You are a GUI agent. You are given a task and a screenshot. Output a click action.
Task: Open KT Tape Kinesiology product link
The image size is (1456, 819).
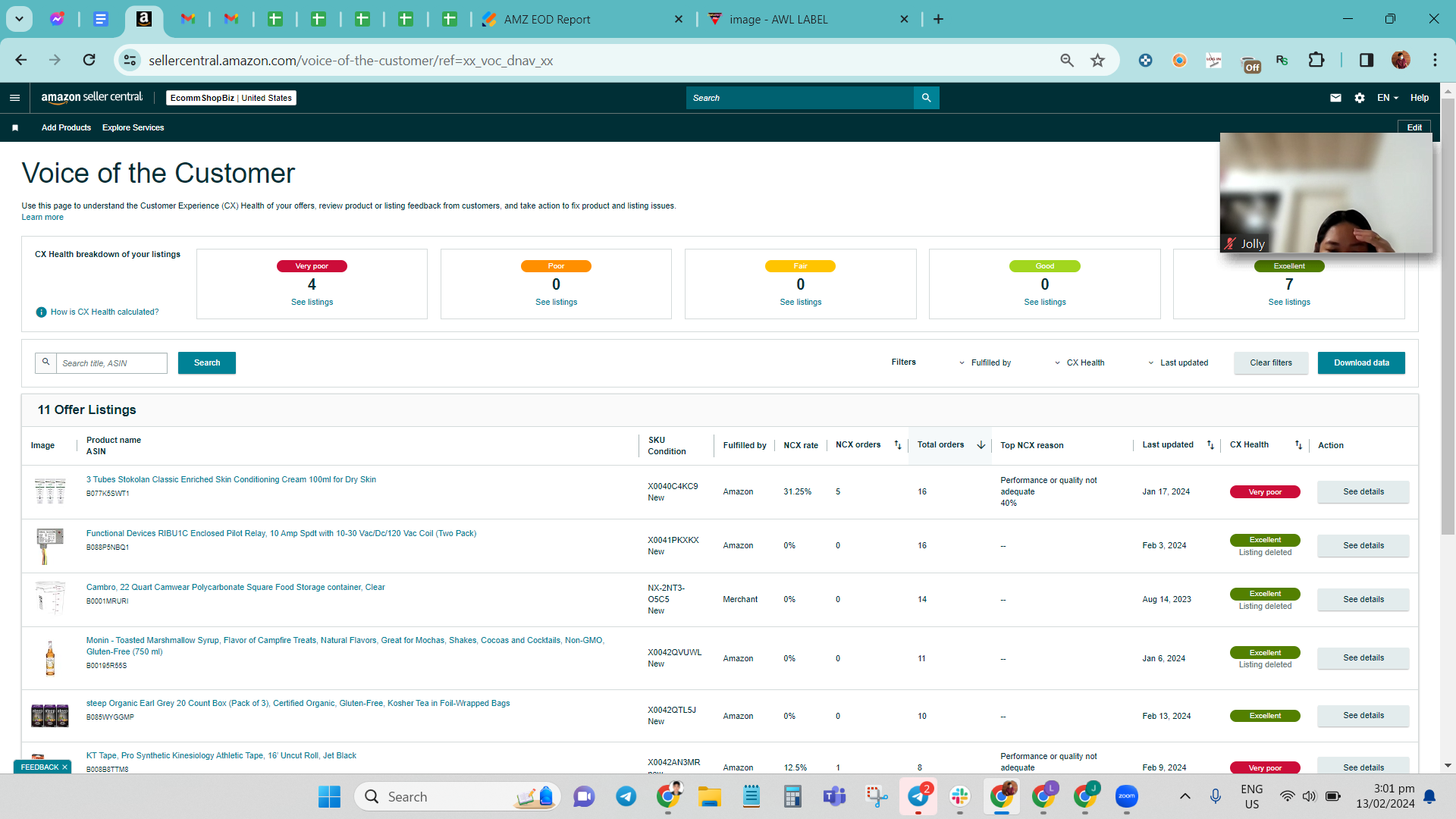pos(221,756)
